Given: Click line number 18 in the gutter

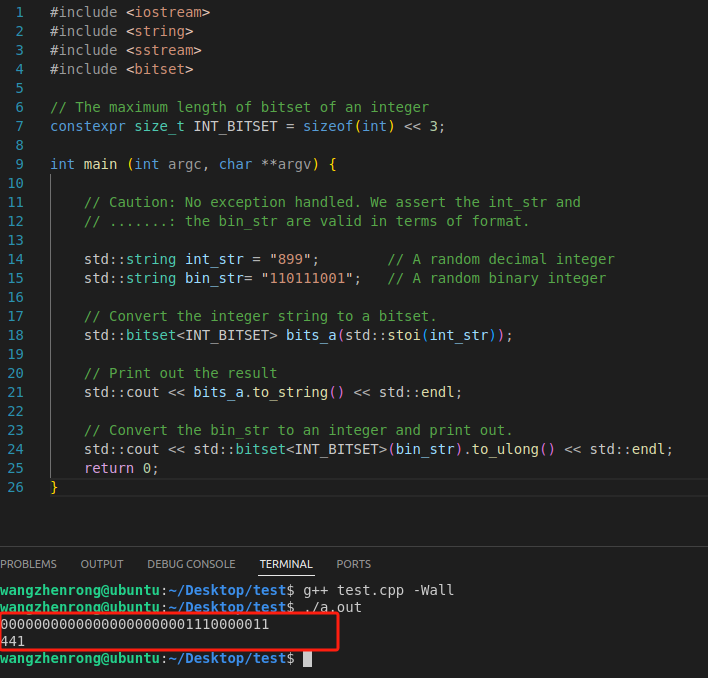Looking at the screenshot, I should (16, 335).
